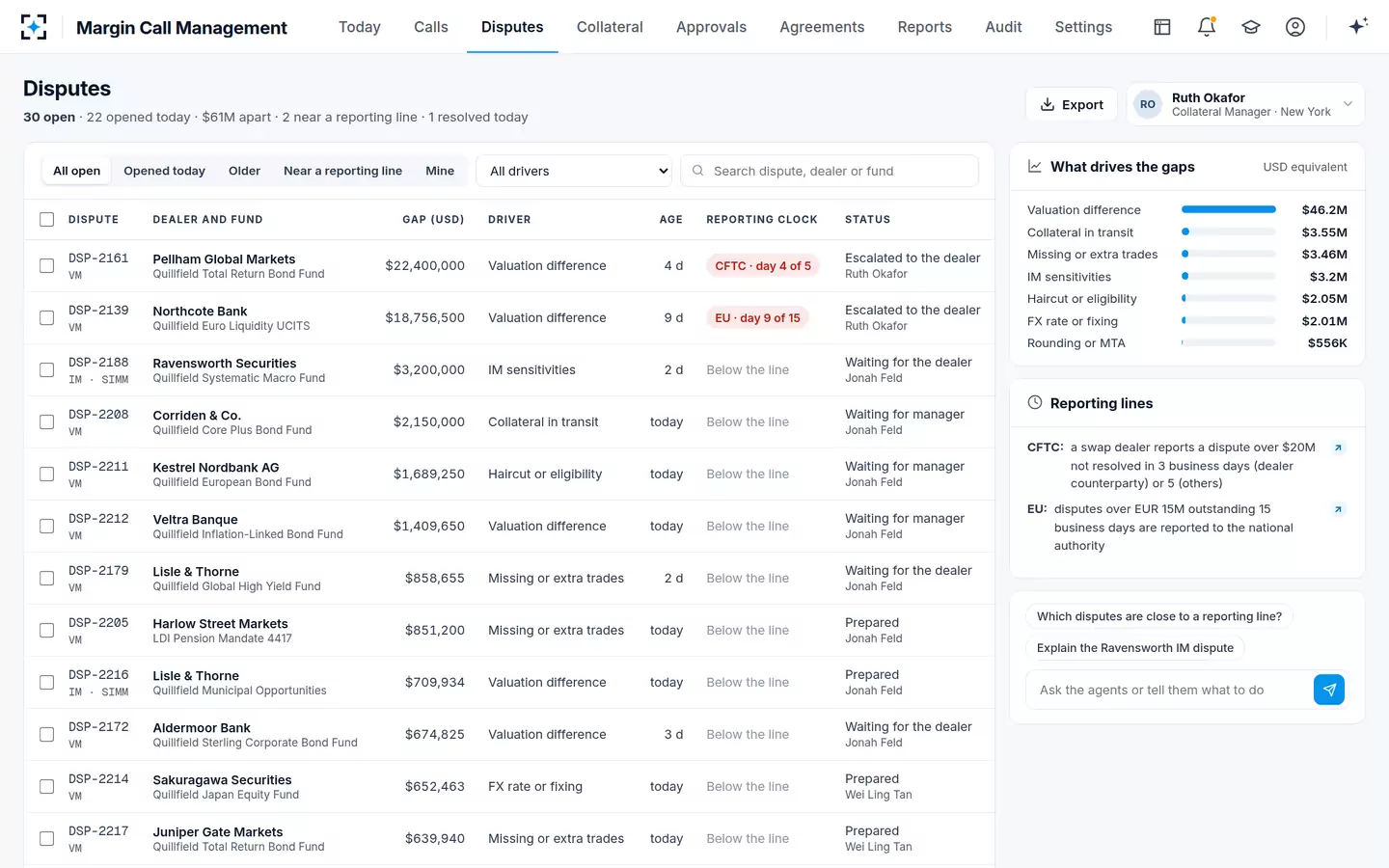
Task: Select the DSP-2161 Pellham Global Markets checkbox
Action: click(x=46, y=265)
